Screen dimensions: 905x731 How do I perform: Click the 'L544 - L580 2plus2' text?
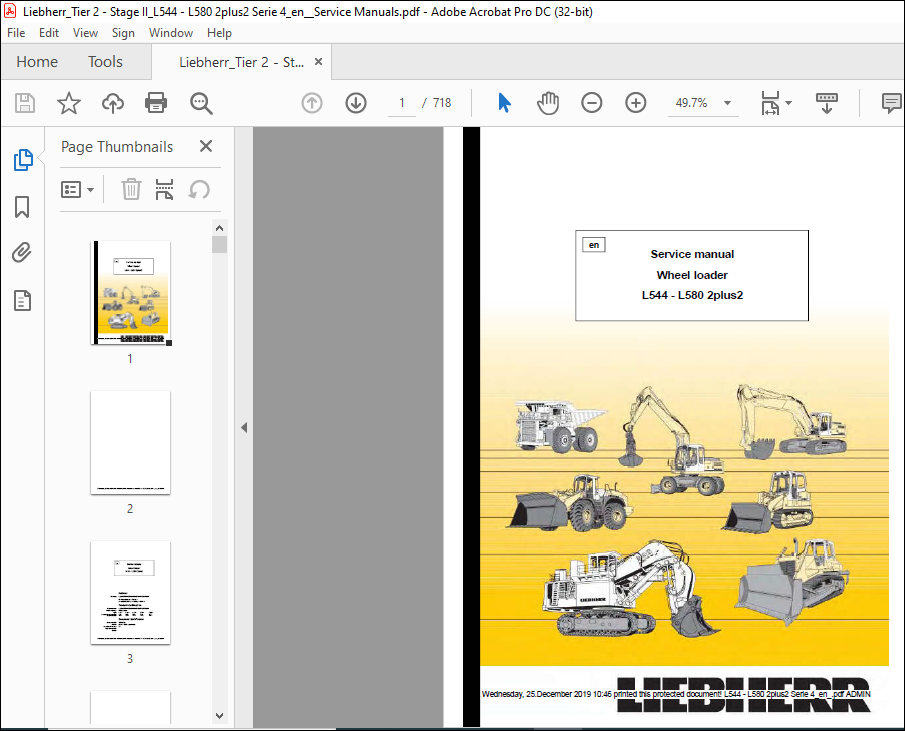692,295
